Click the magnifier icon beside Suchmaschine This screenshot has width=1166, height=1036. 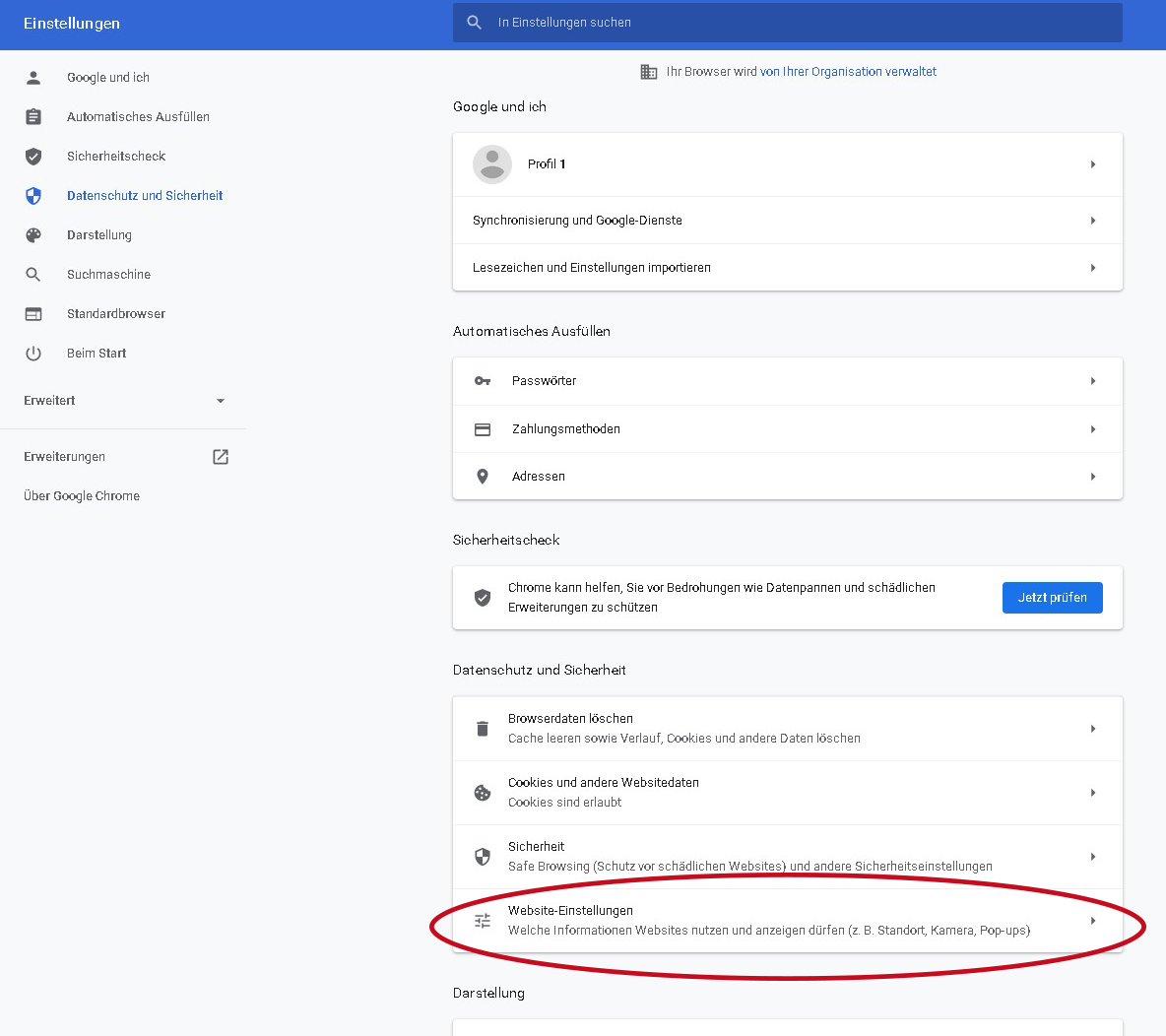pos(33,275)
